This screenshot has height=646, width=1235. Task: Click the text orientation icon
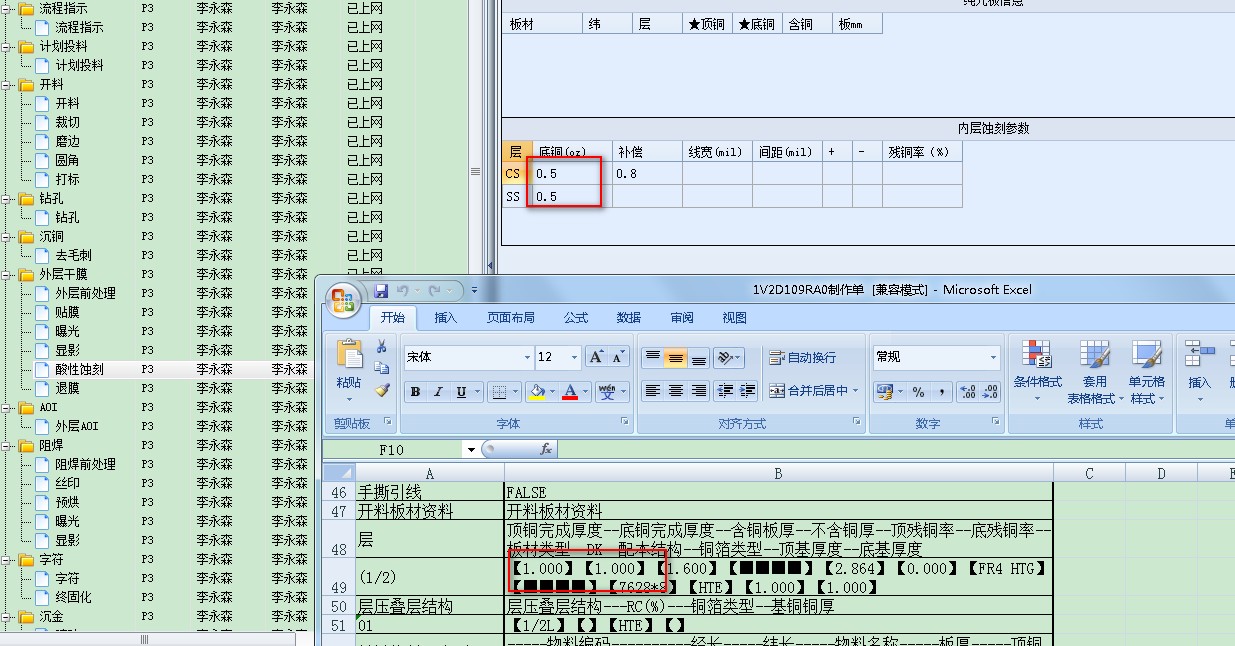725,357
